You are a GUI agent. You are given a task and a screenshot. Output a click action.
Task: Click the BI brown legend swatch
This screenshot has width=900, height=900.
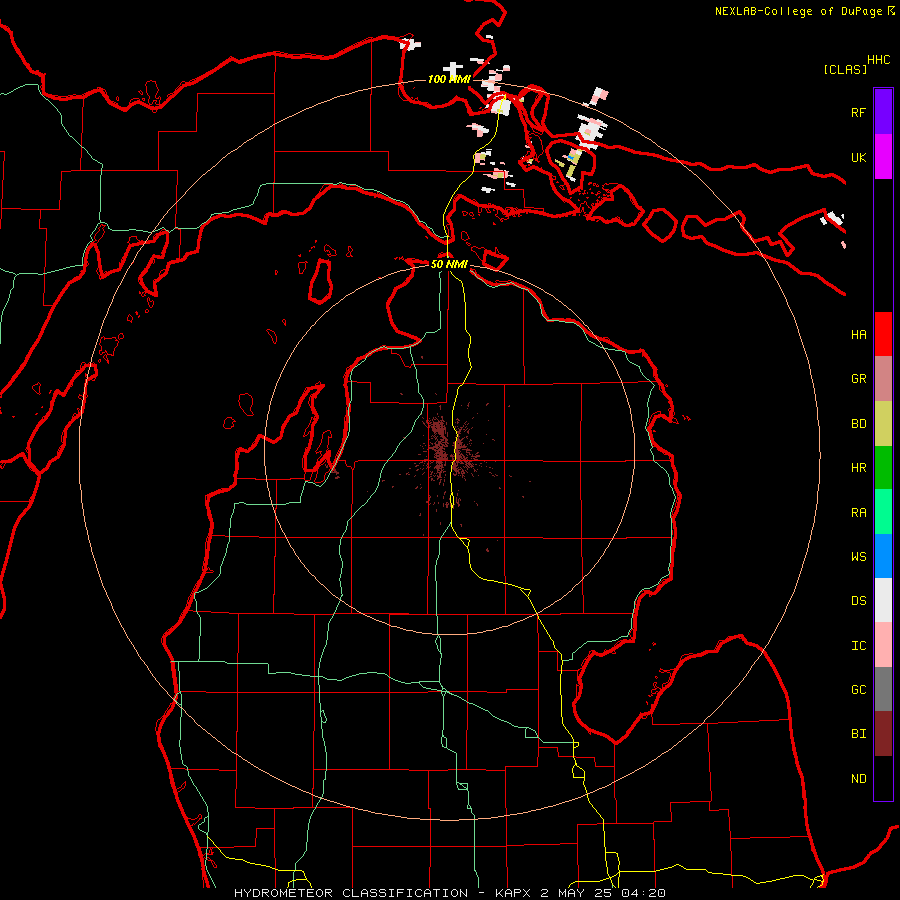click(x=883, y=734)
